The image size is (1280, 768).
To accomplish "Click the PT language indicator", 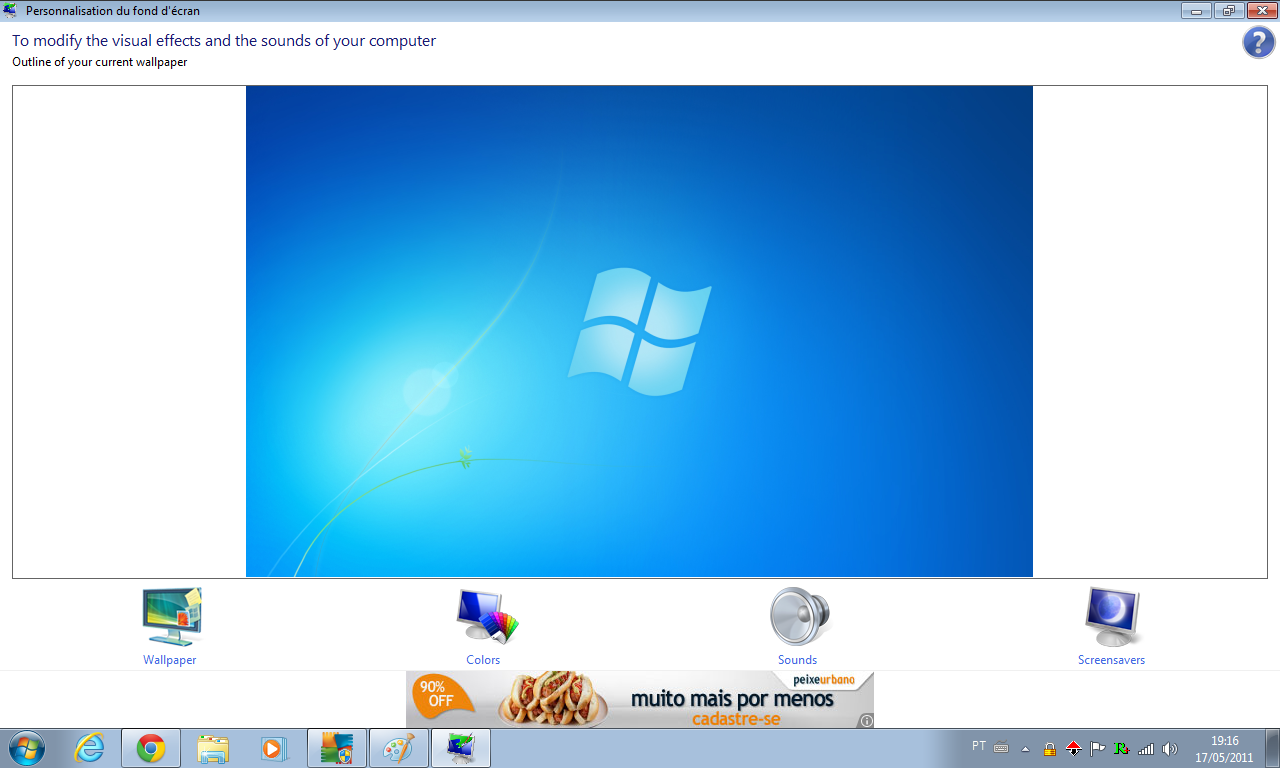I will pos(978,746).
